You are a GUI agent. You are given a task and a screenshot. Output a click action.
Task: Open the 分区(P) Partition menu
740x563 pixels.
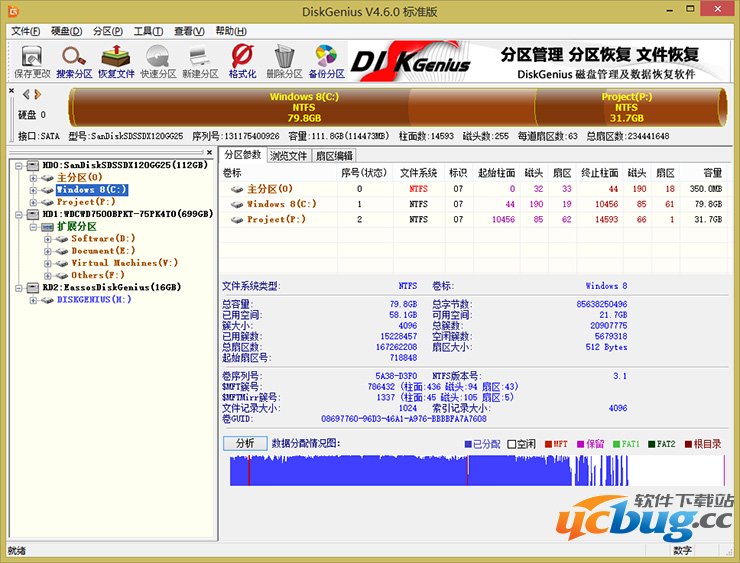[108, 31]
